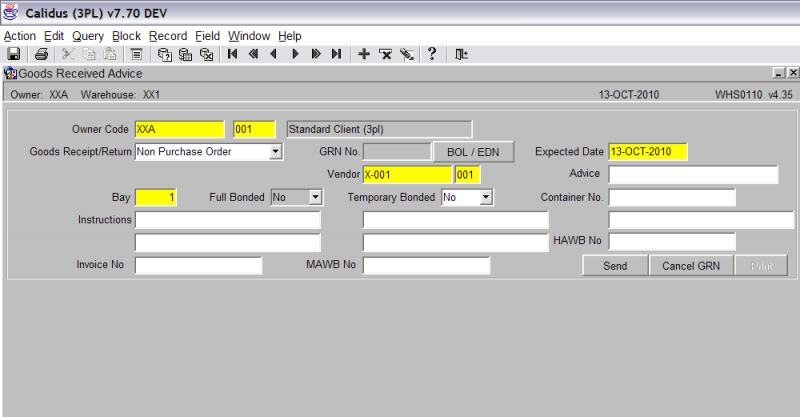Image resolution: width=800 pixels, height=417 pixels.
Task: Click the Print icon in toolbar
Action: 41,54
